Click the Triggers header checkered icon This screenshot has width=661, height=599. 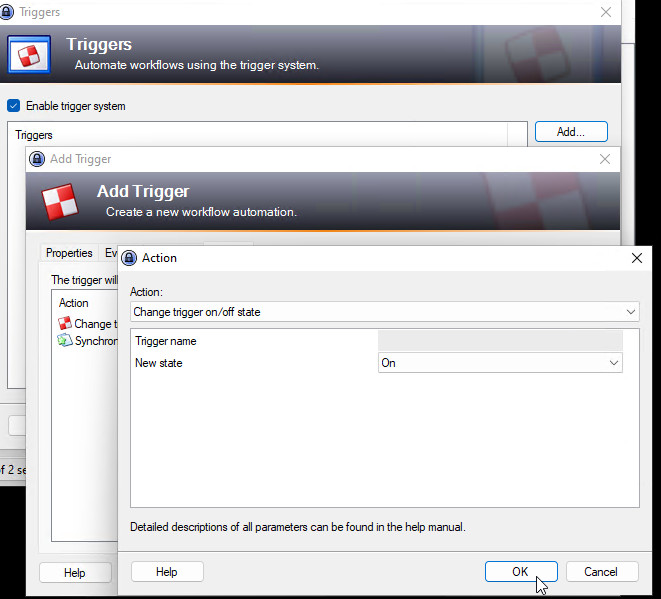(x=29, y=54)
